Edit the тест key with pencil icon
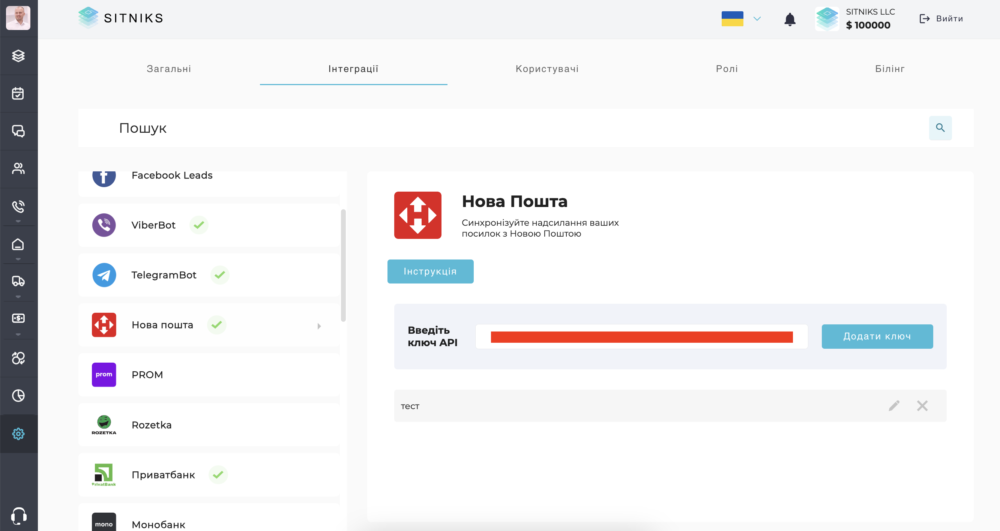The image size is (1000, 531). point(894,406)
